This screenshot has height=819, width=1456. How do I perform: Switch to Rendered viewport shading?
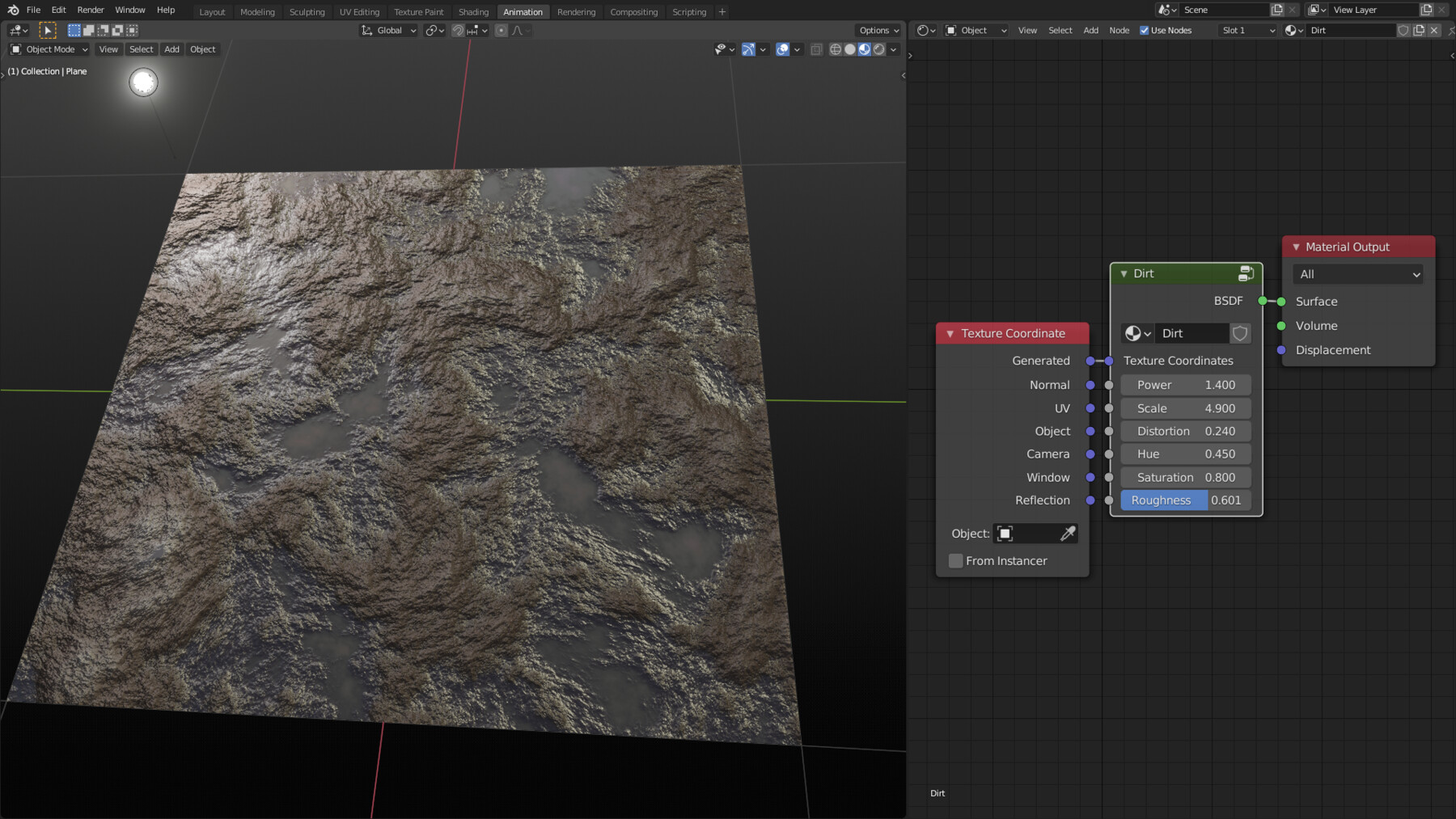(878, 49)
